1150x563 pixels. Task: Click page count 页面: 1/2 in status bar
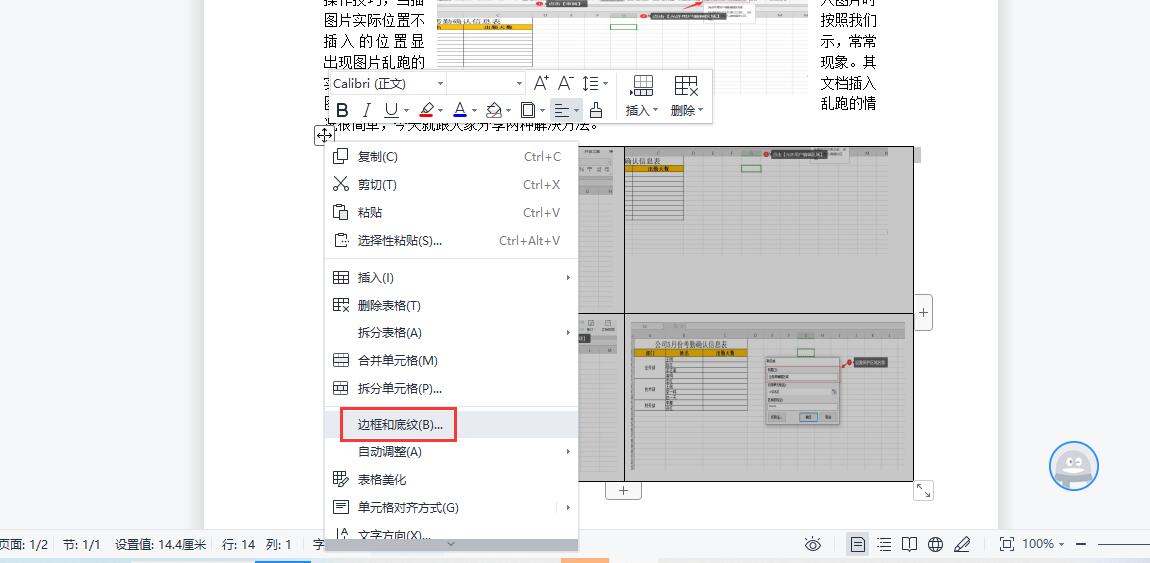[24, 545]
